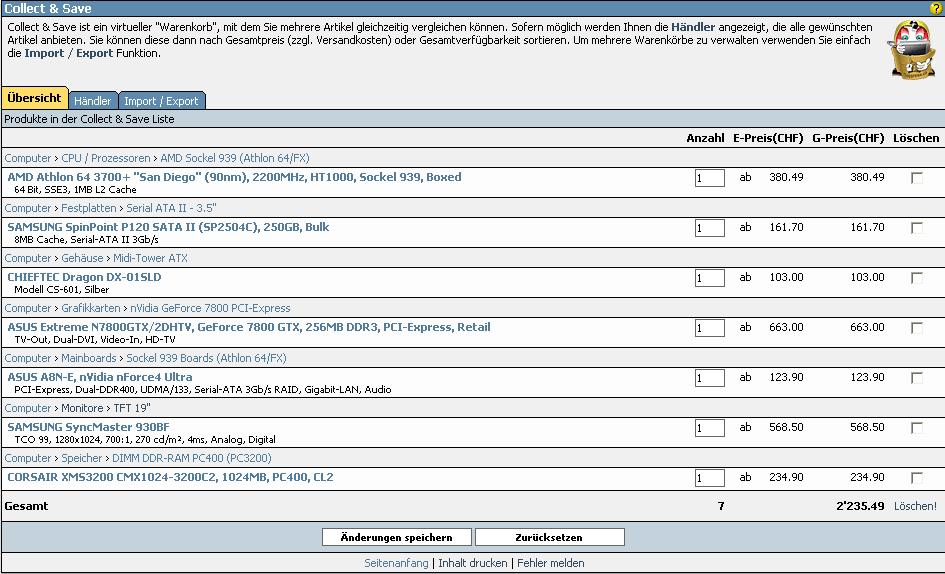
Task: Select the Übersicht tab
Action: coord(34,99)
